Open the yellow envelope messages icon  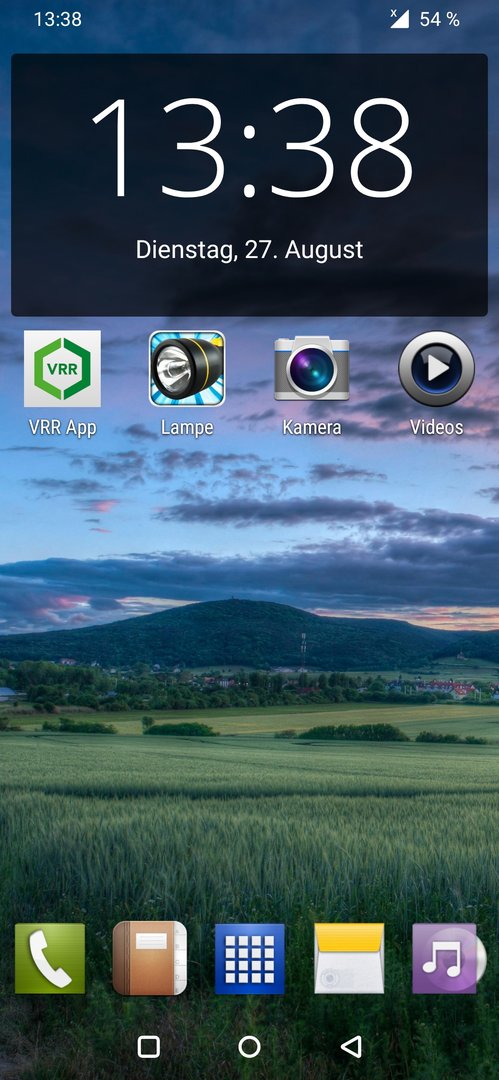(349, 958)
